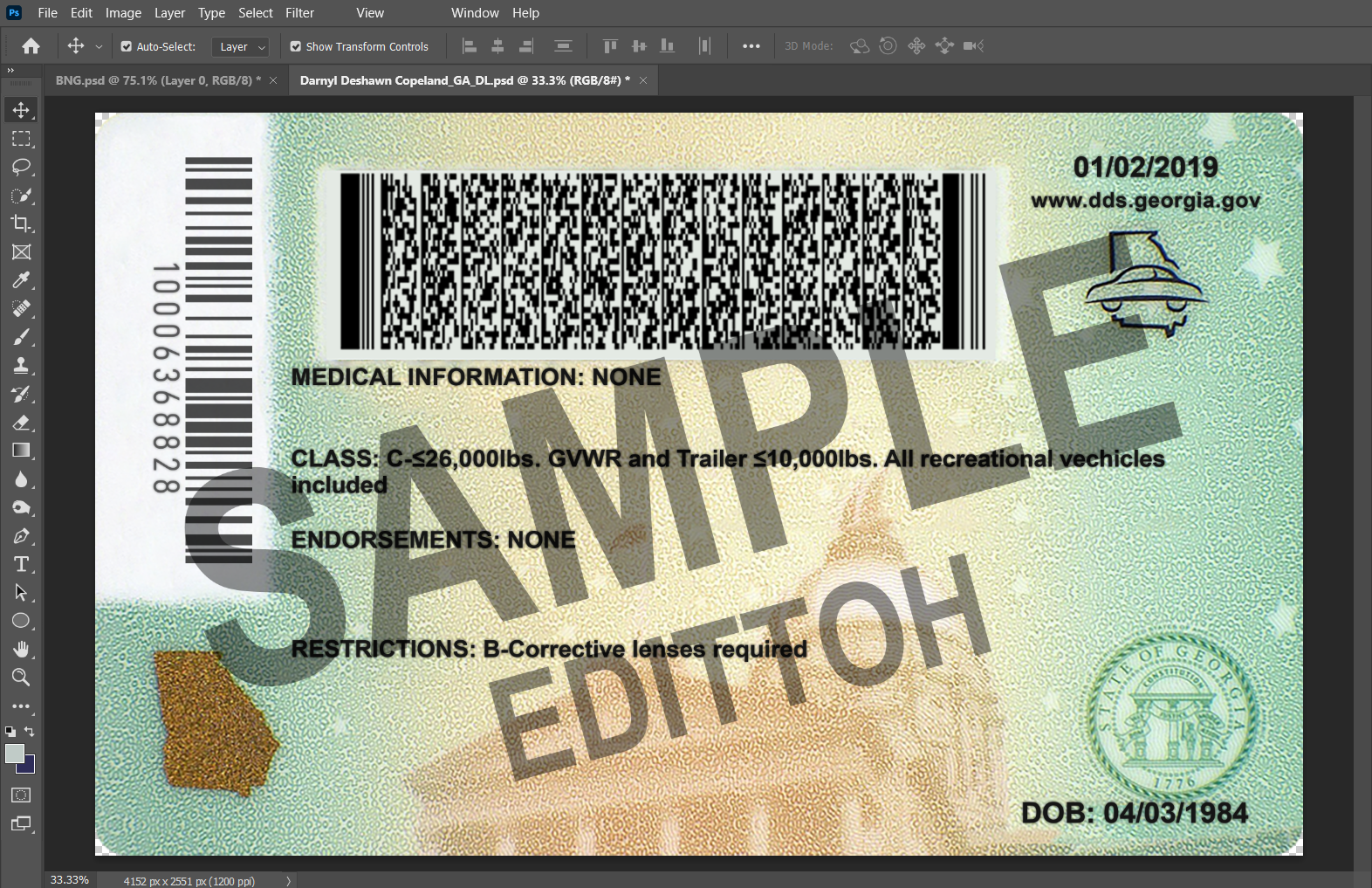1372x888 pixels.
Task: Swap foreground and background colors
Action: point(30,732)
